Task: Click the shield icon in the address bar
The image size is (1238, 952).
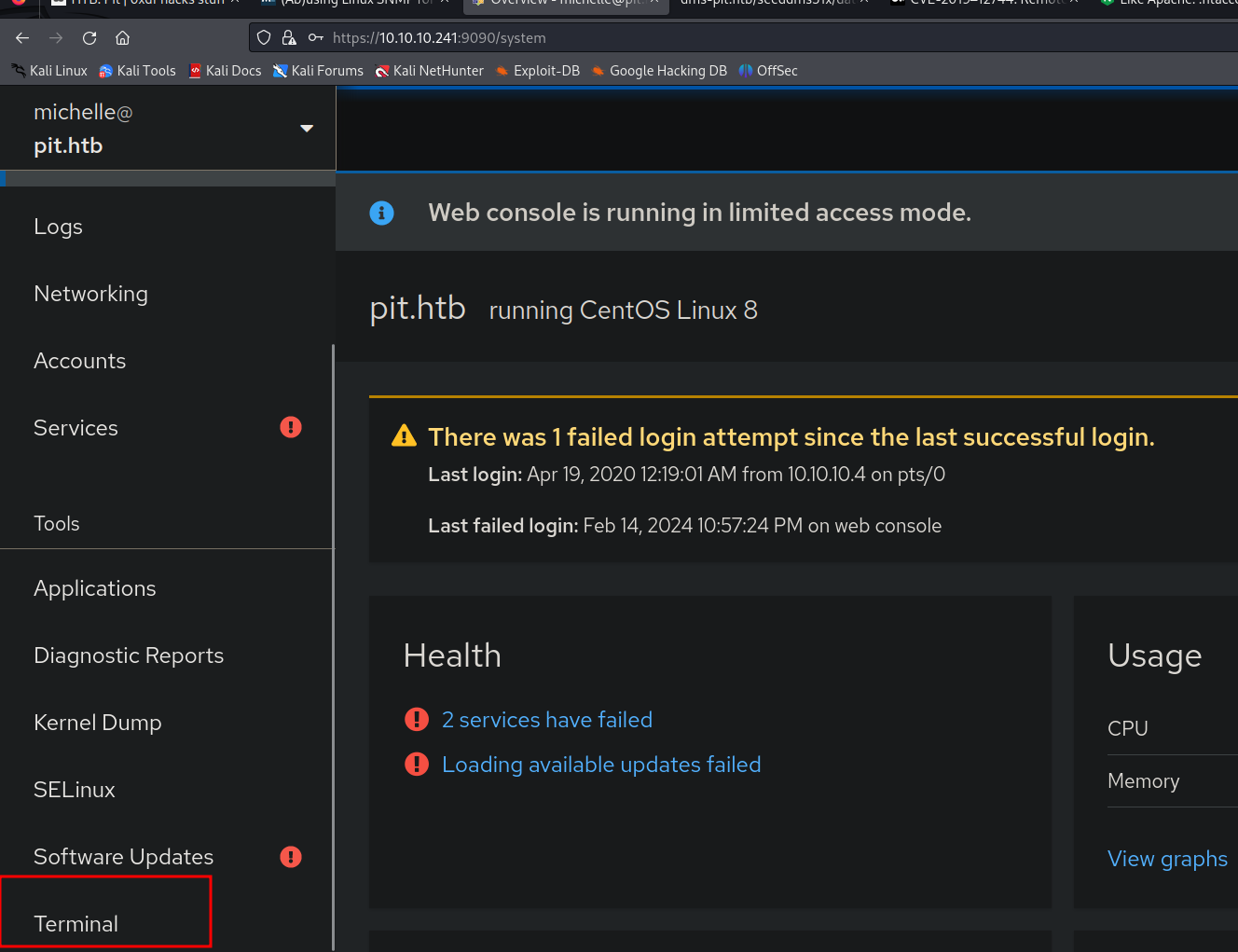Action: 264,38
